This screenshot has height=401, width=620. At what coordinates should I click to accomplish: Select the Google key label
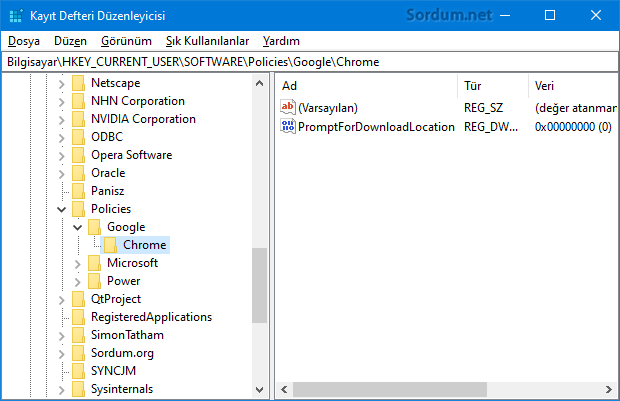click(126, 227)
